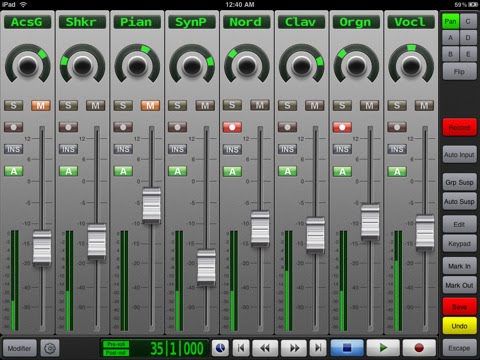480x360 pixels.
Task: Open inserts on the Pian channel
Action: tap(123, 149)
